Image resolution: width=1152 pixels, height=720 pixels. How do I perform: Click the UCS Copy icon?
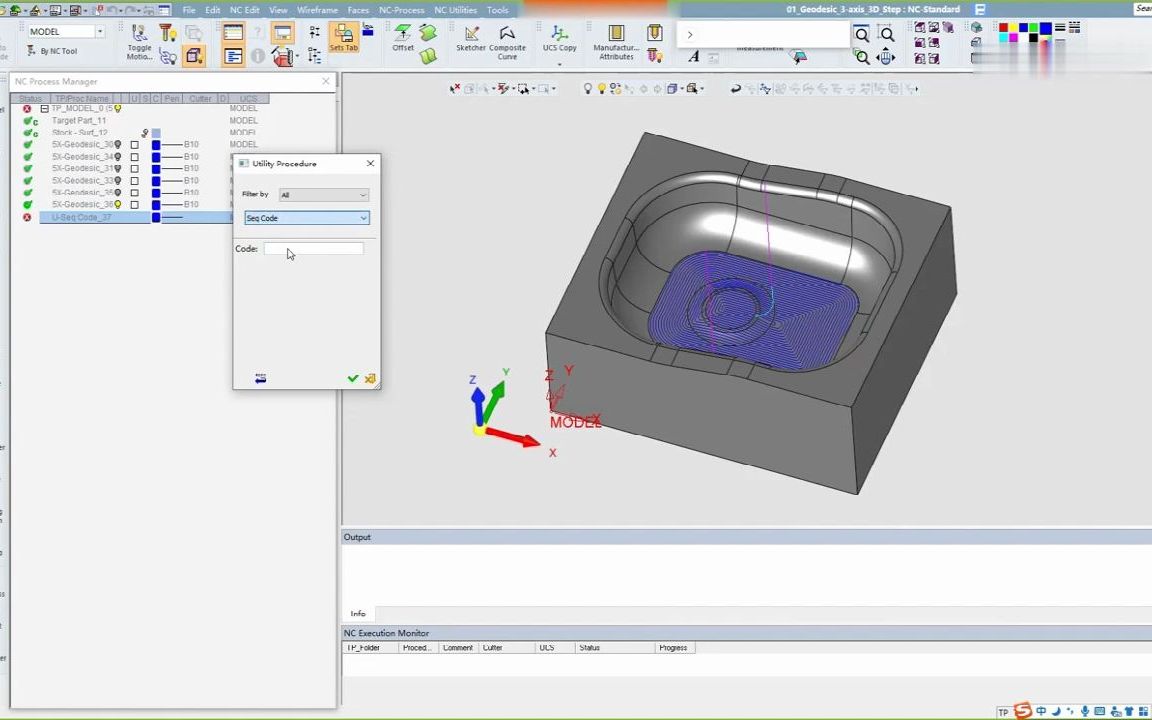click(559, 38)
